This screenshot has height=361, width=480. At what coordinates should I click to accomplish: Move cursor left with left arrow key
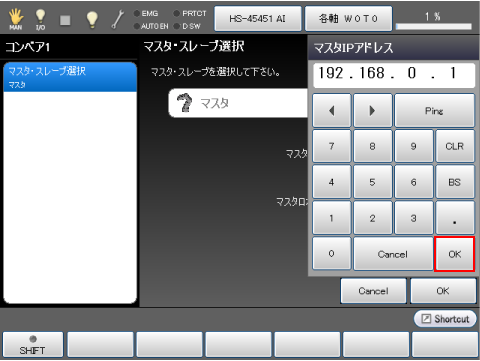(x=331, y=110)
